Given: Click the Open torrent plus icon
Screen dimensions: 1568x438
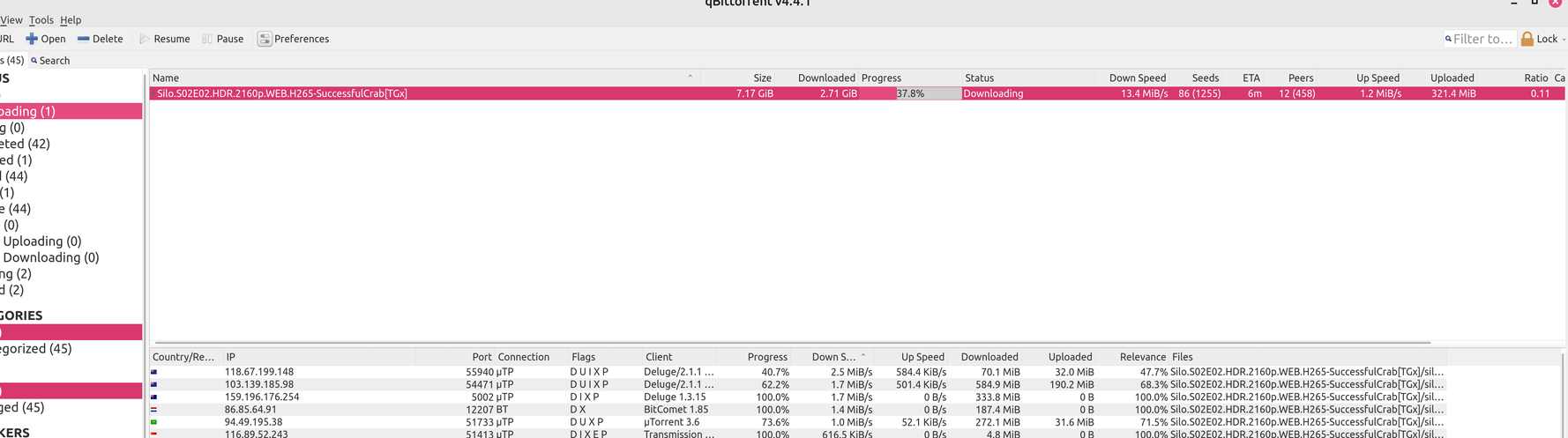Looking at the screenshot, I should click(x=32, y=39).
